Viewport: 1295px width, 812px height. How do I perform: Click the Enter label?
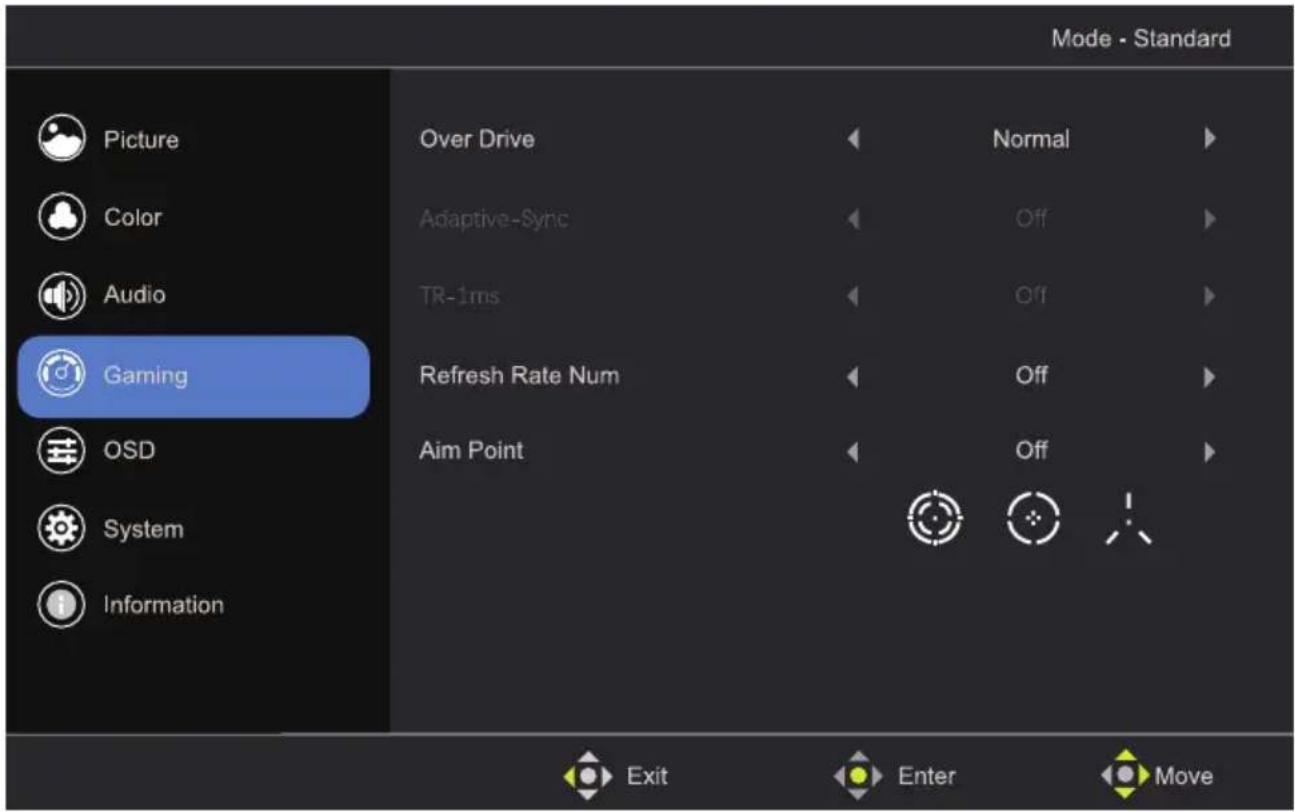926,776
